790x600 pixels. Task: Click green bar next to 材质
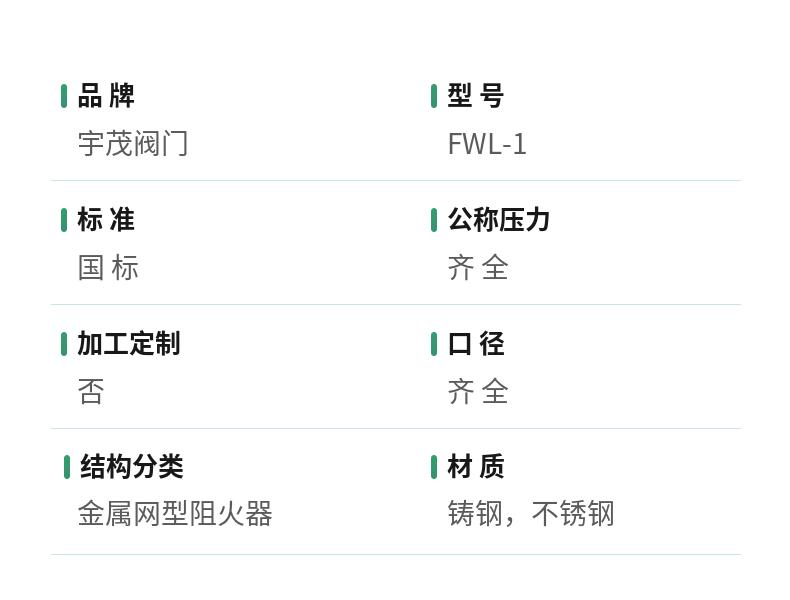(434, 467)
